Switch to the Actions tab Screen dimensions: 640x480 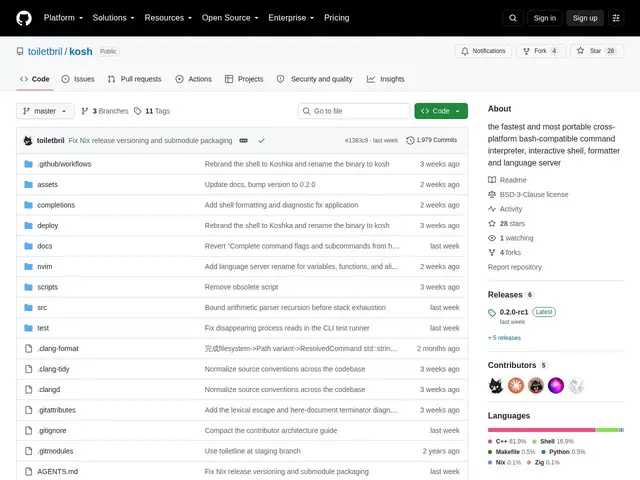[x=193, y=79]
